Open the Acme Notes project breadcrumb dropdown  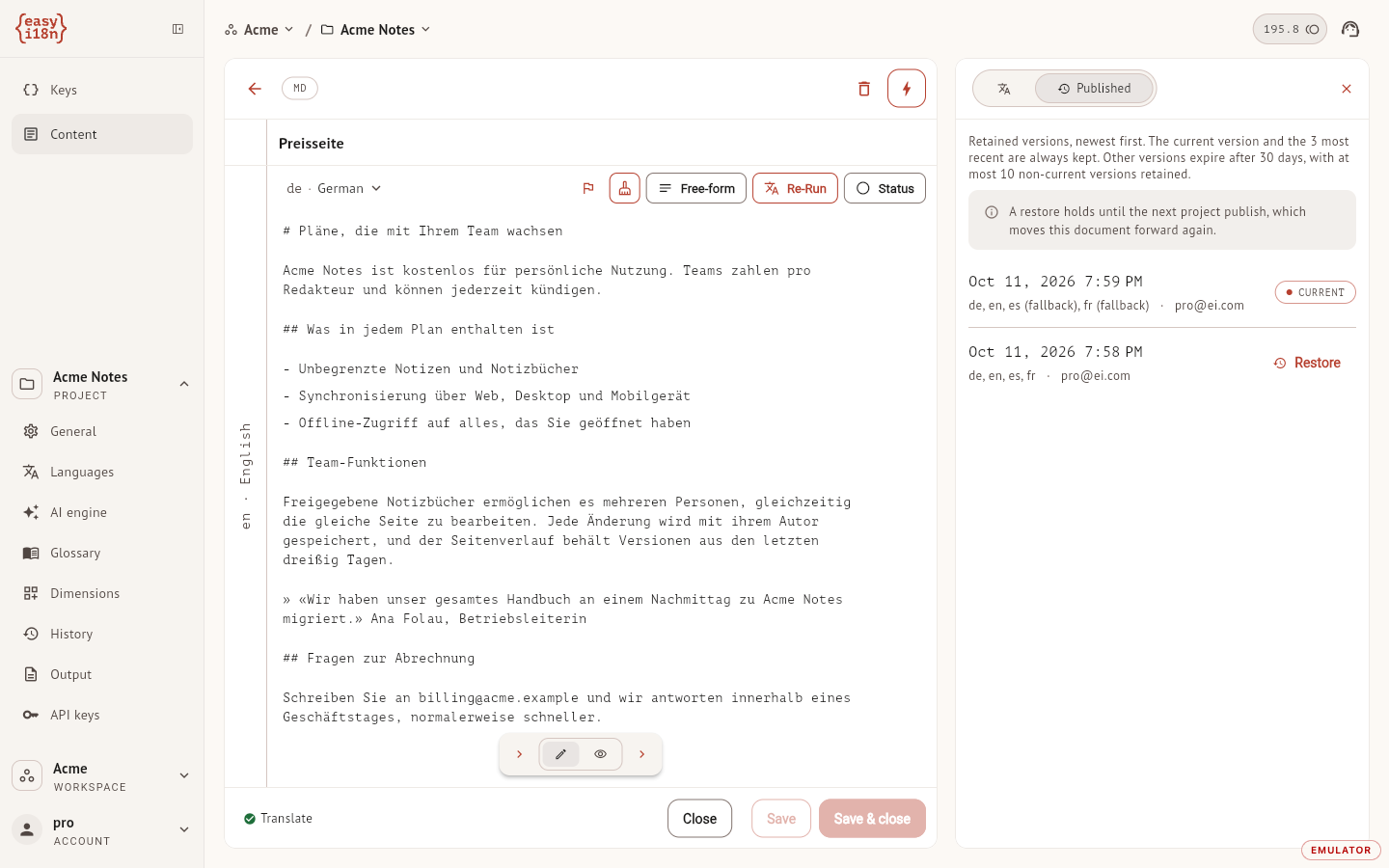point(376,30)
